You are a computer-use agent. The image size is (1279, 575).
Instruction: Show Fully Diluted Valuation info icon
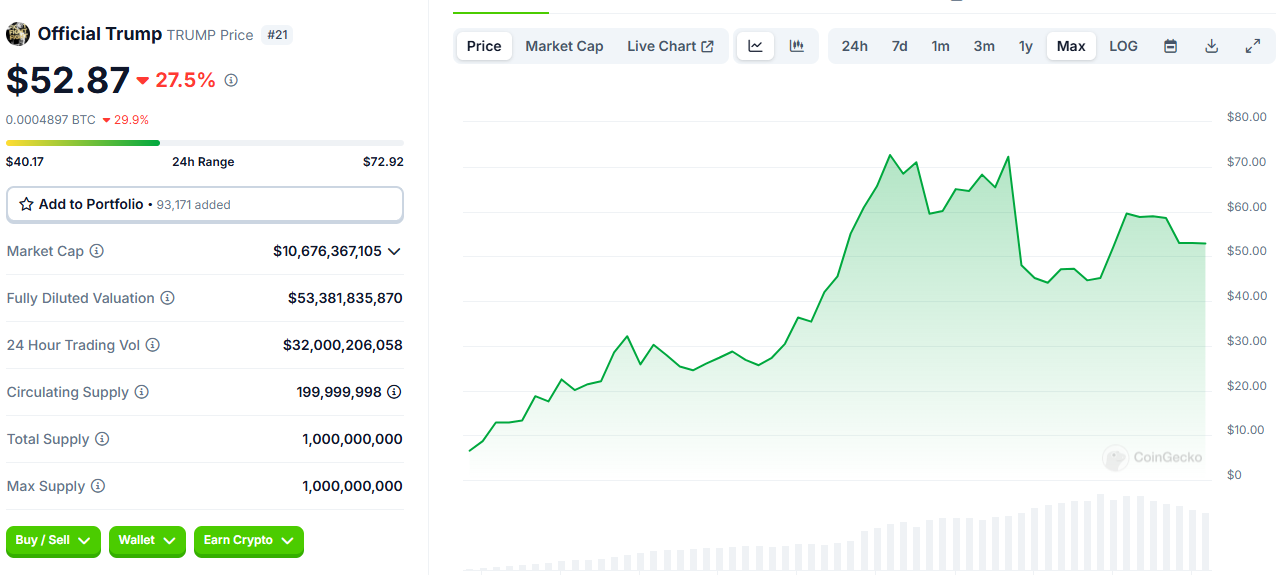168,298
